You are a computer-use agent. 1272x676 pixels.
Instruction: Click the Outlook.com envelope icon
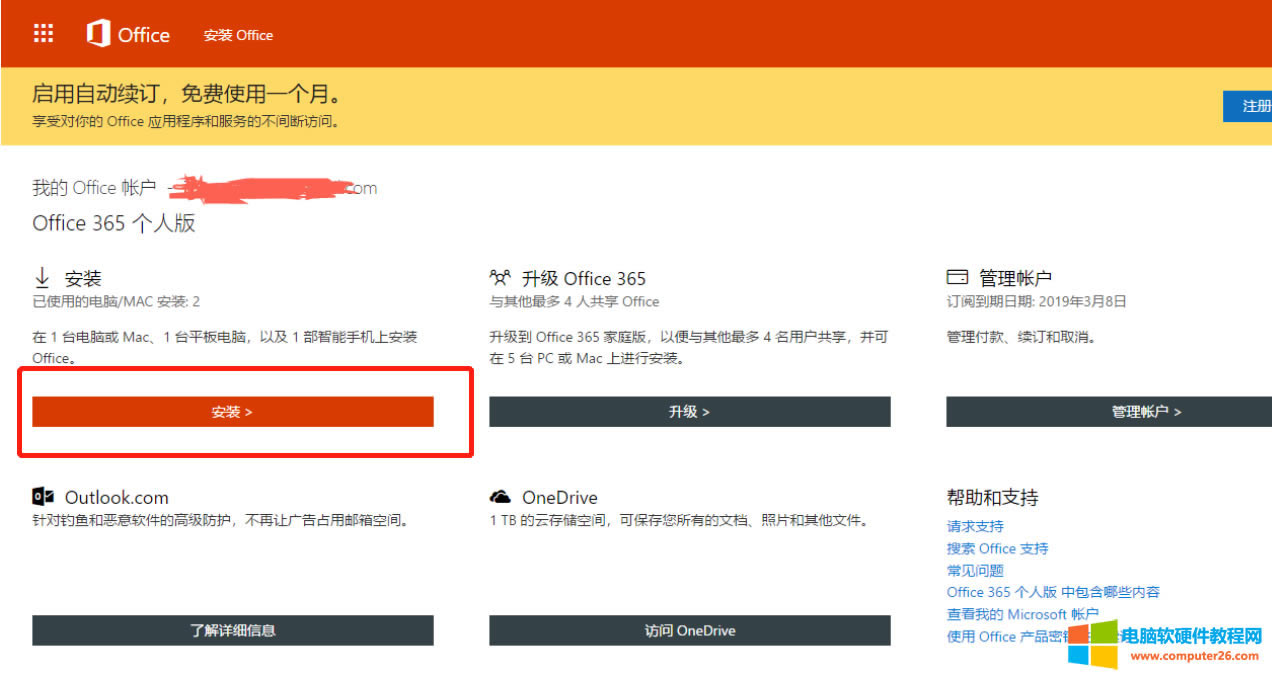click(x=43, y=496)
